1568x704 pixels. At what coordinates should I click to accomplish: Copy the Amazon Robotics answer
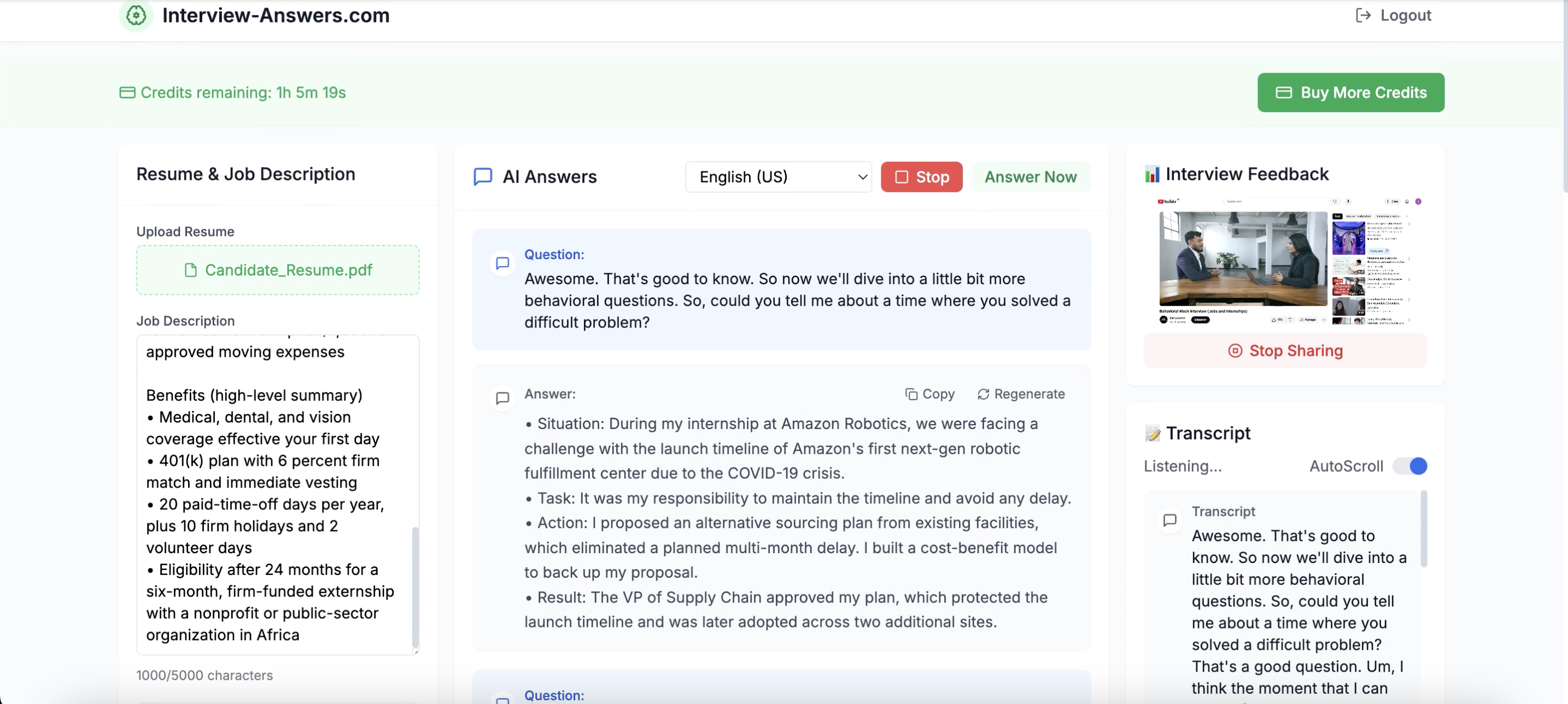[x=929, y=394]
